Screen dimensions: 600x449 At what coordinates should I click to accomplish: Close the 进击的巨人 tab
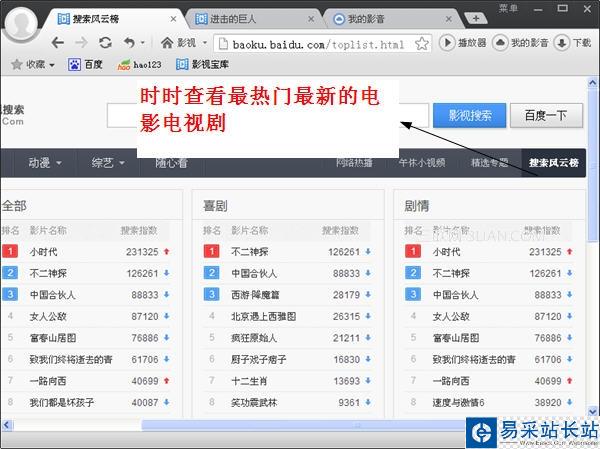(x=311, y=19)
